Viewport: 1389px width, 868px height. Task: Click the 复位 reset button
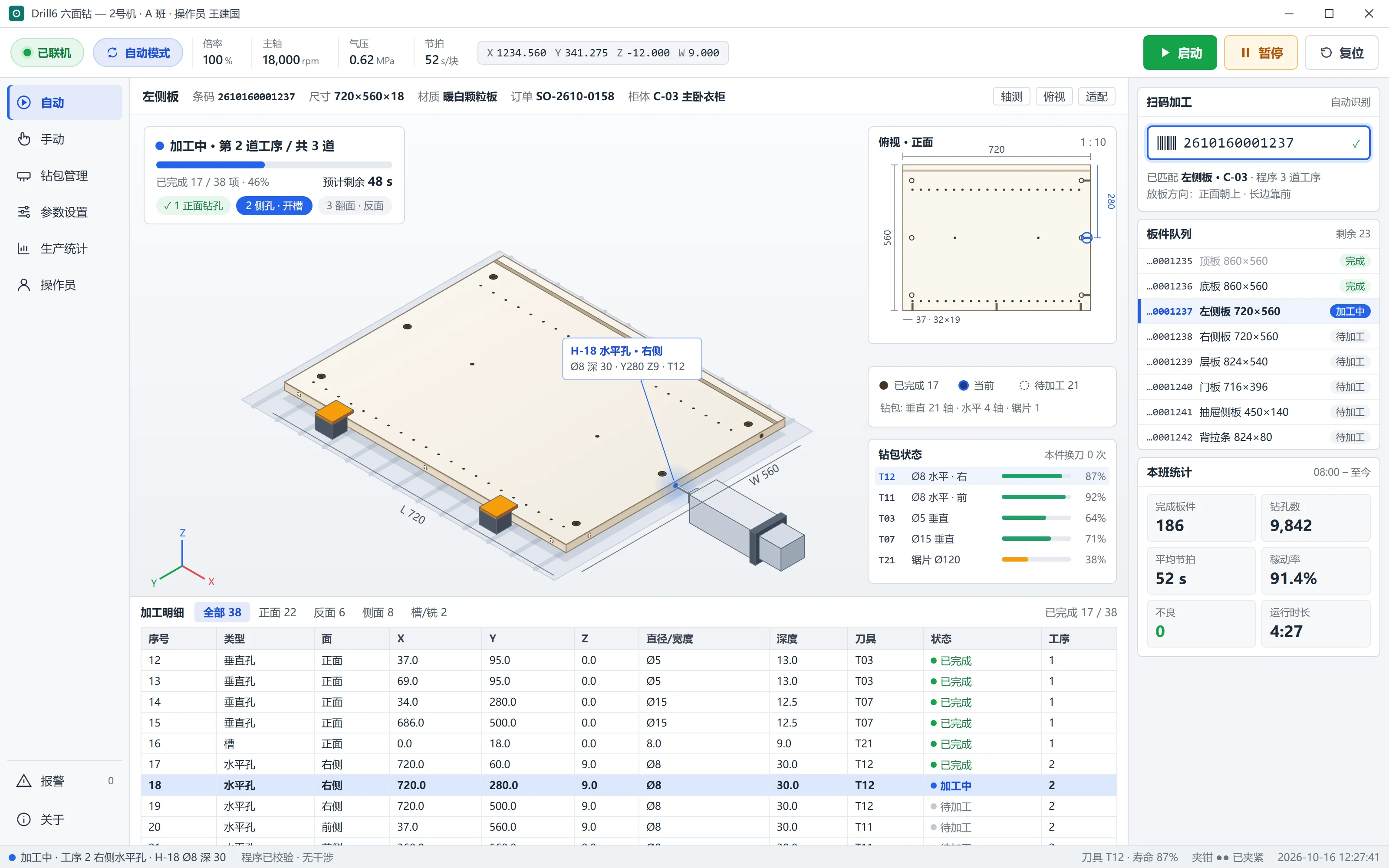tap(1341, 53)
